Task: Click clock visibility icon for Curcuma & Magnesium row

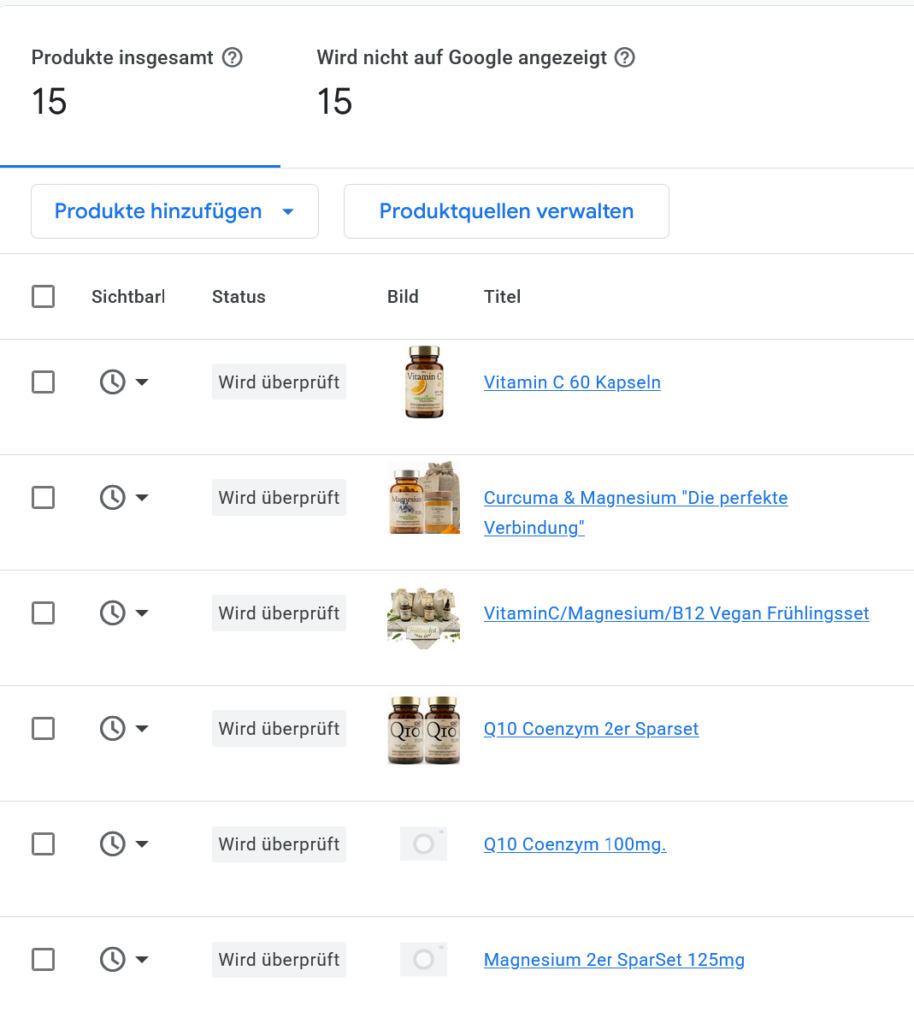Action: point(112,497)
